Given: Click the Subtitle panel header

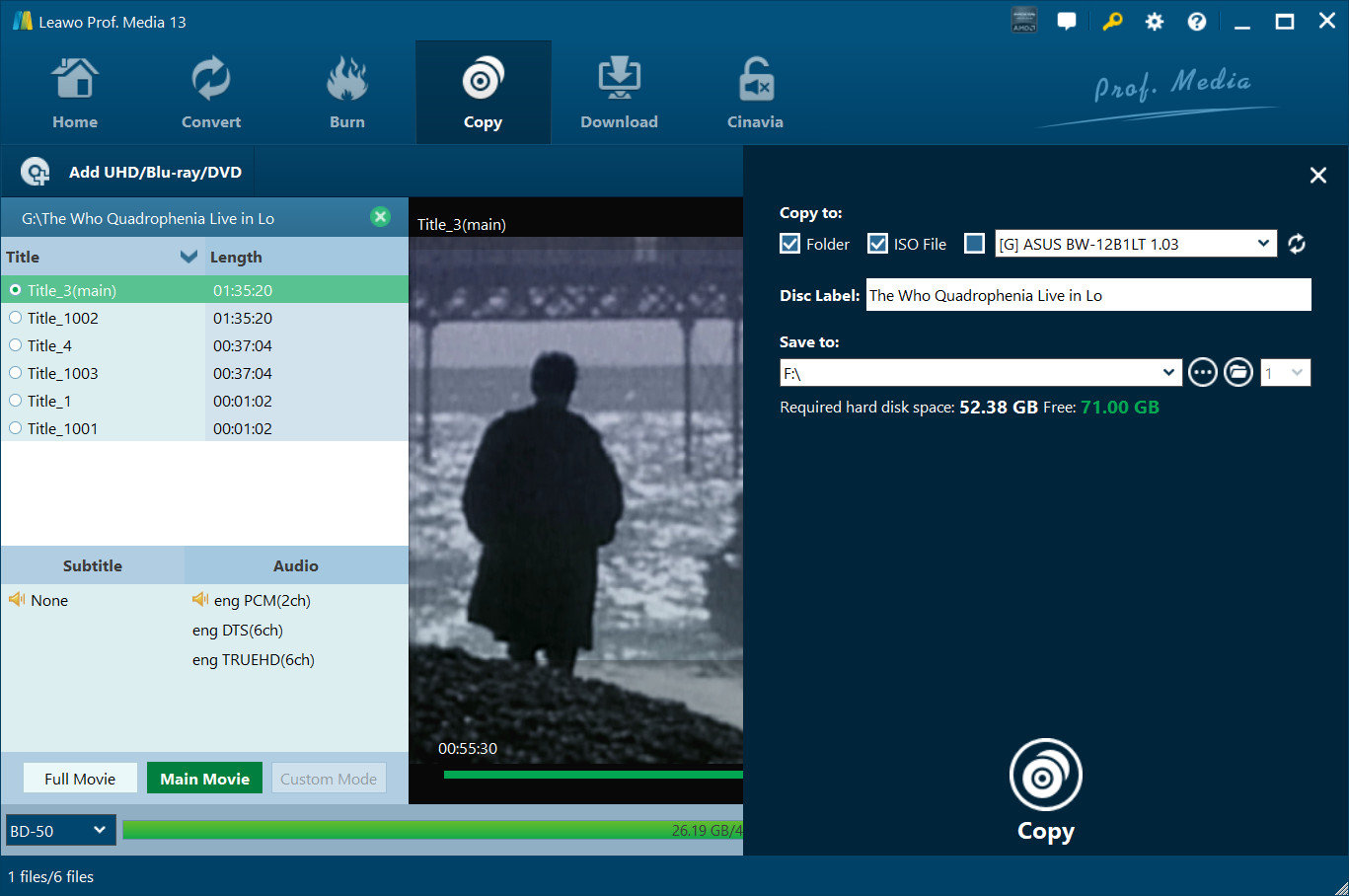Looking at the screenshot, I should click(93, 565).
